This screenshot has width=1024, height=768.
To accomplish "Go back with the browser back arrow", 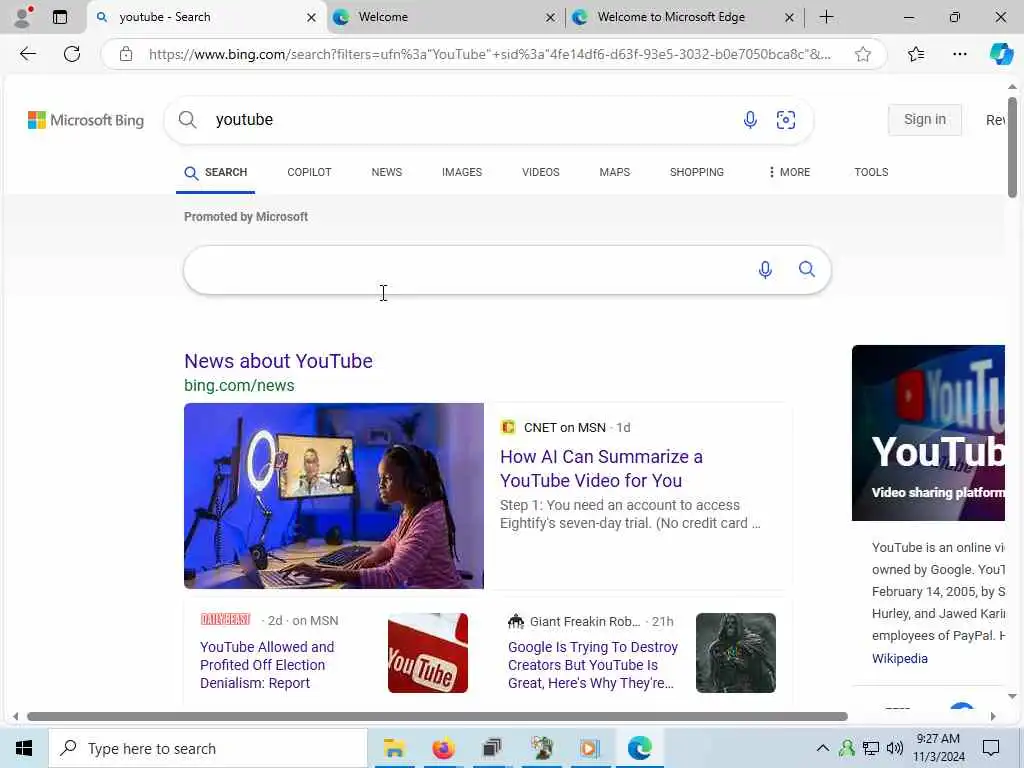I will point(27,54).
